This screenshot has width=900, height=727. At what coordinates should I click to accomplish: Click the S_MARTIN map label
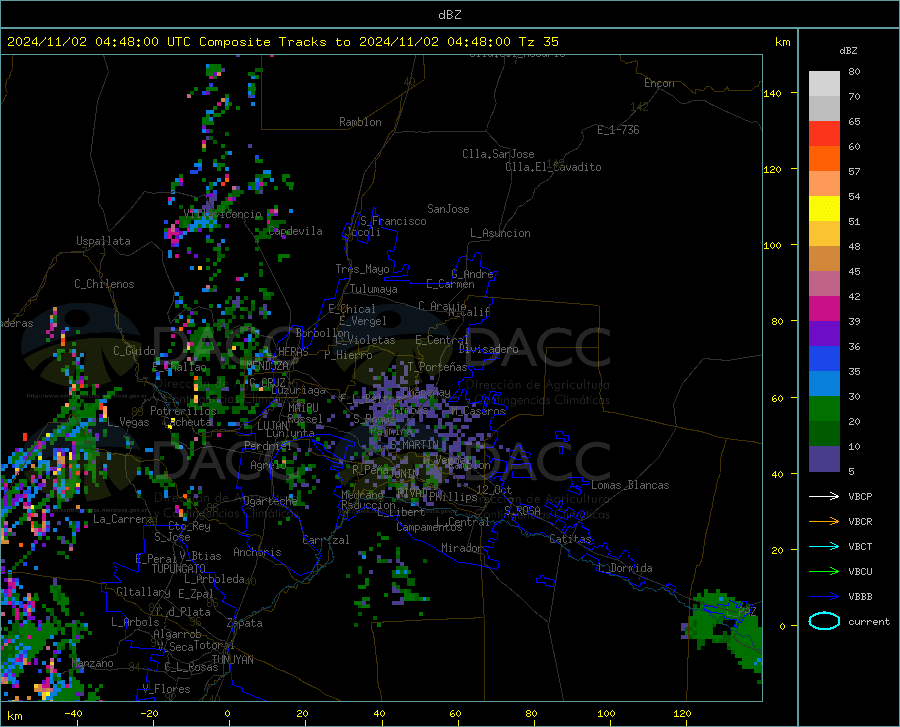click(x=415, y=445)
